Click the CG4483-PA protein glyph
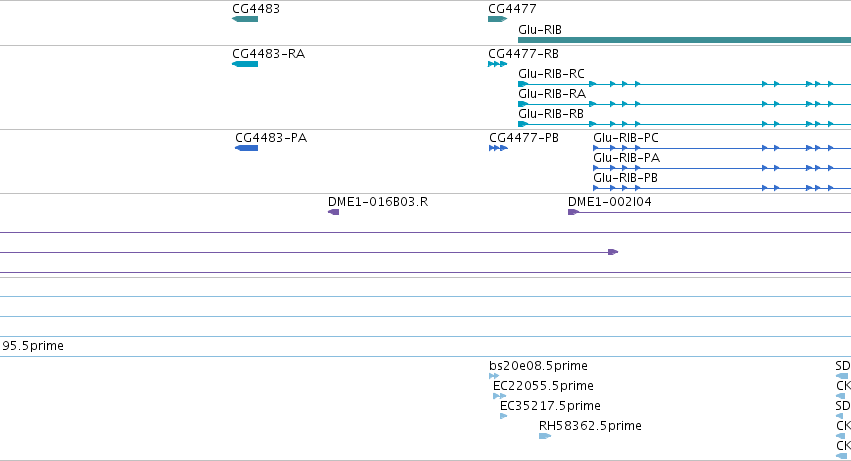 (x=246, y=148)
